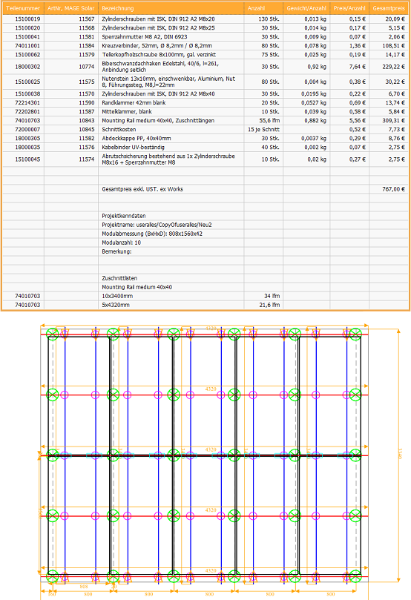Screen dimensions: 411x600
Task: Select part number 18000302 cell
Action: coord(23,67)
